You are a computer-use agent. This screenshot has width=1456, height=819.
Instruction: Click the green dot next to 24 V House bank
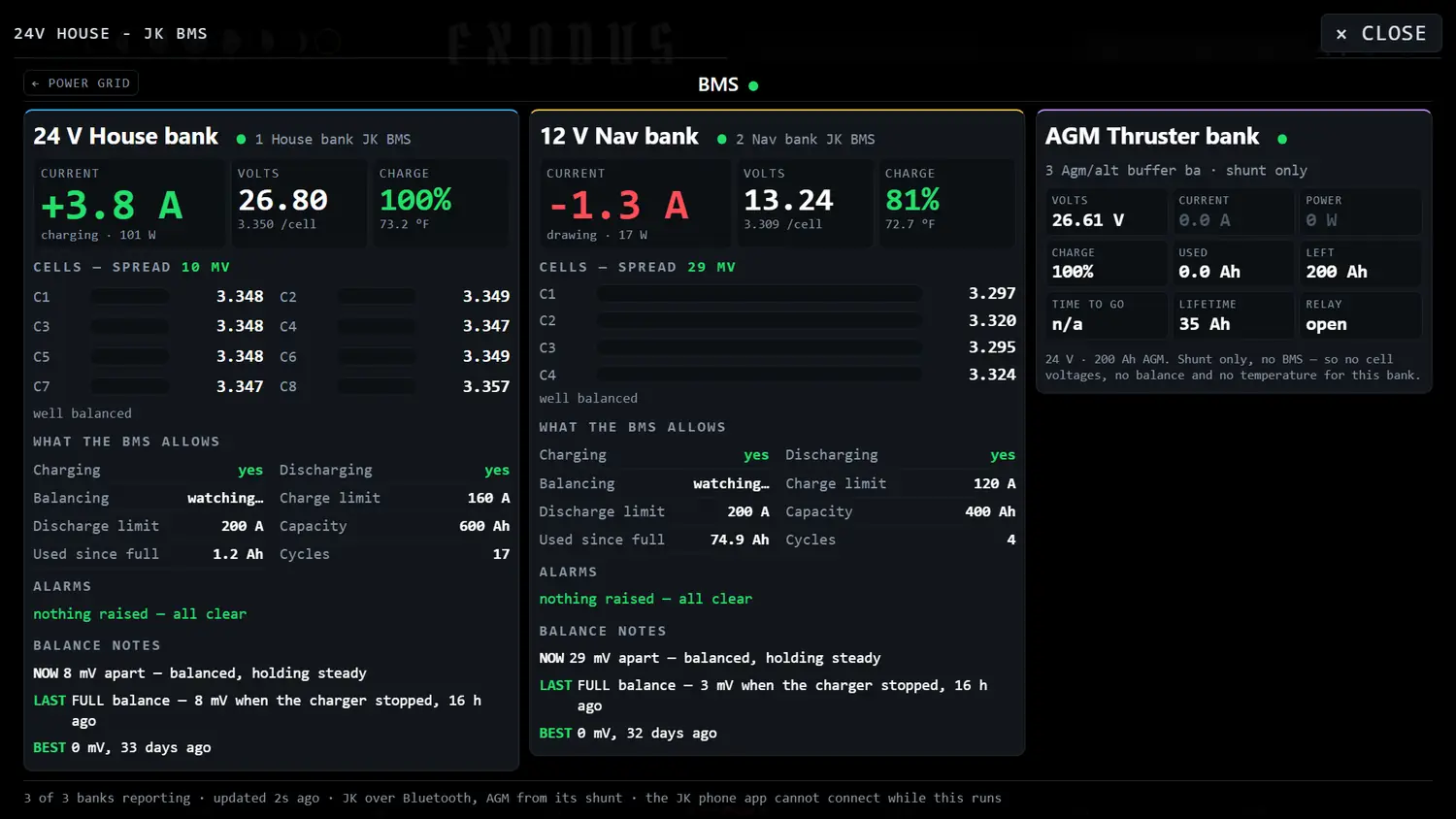(x=241, y=139)
